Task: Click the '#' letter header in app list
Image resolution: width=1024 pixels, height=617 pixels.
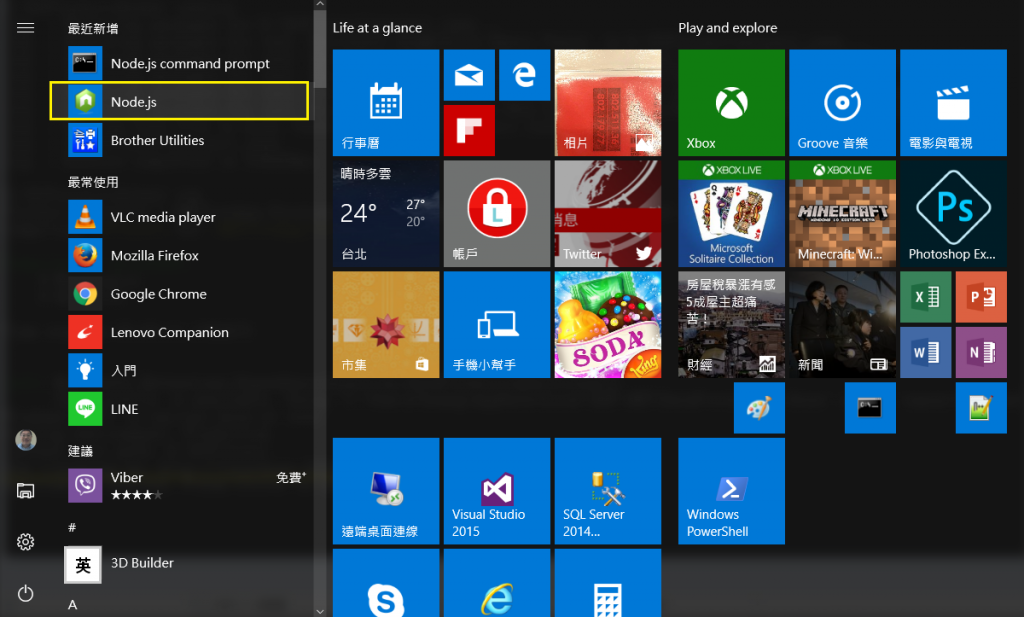Action: tap(72, 527)
